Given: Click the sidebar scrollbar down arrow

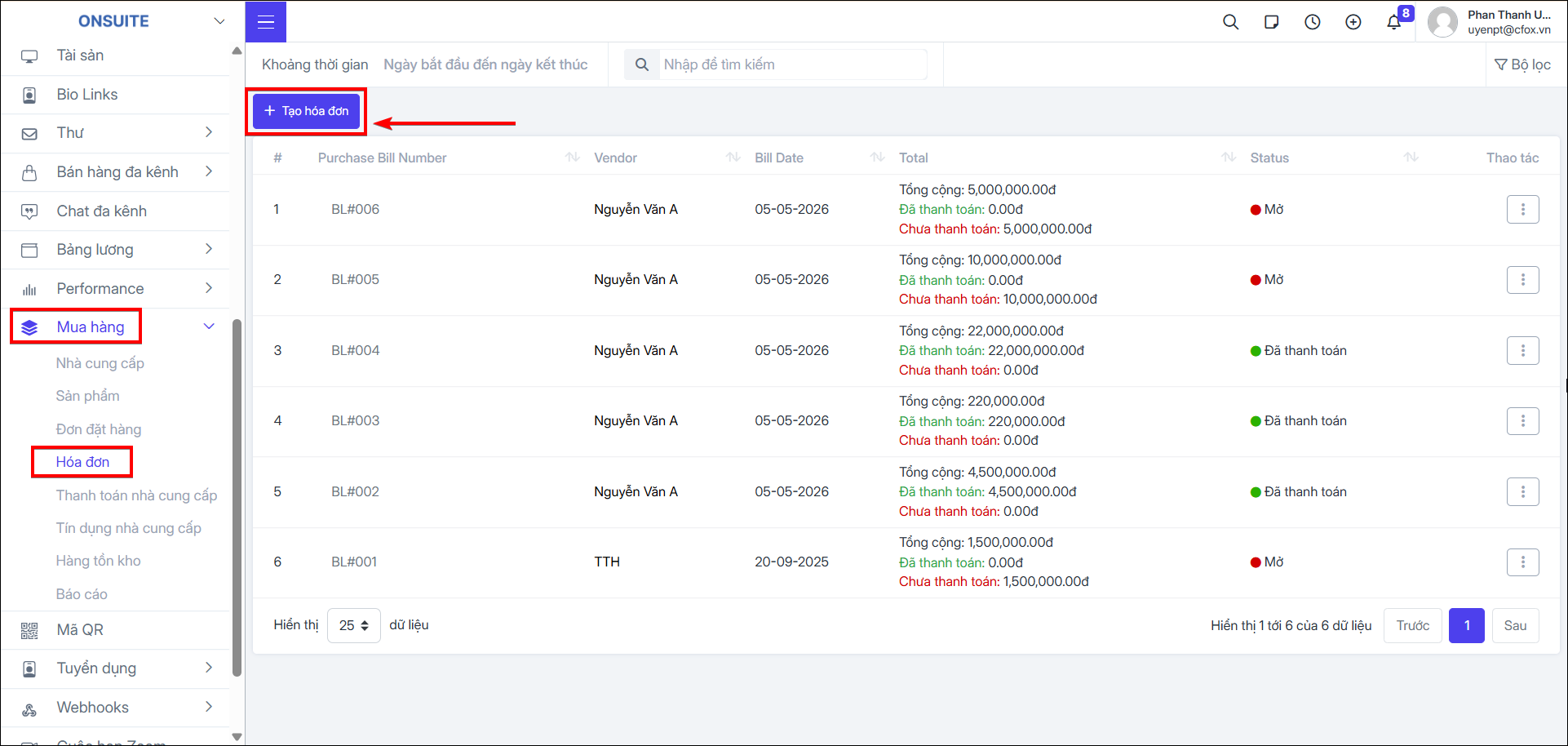Looking at the screenshot, I should [237, 737].
